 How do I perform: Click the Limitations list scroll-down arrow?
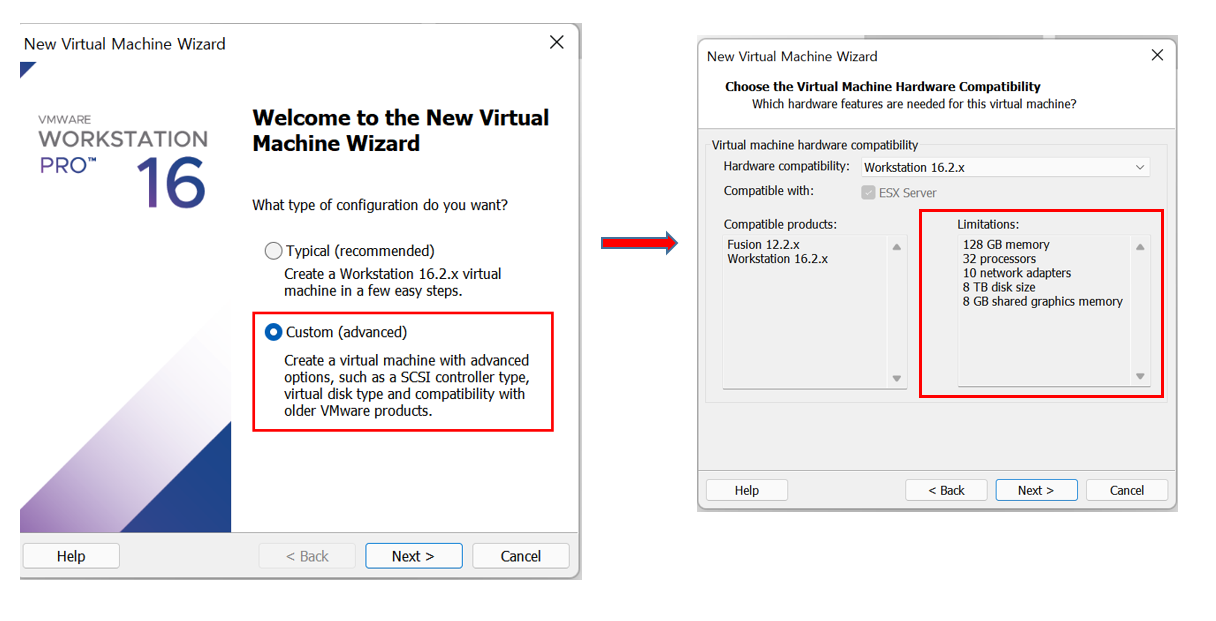tap(1140, 377)
